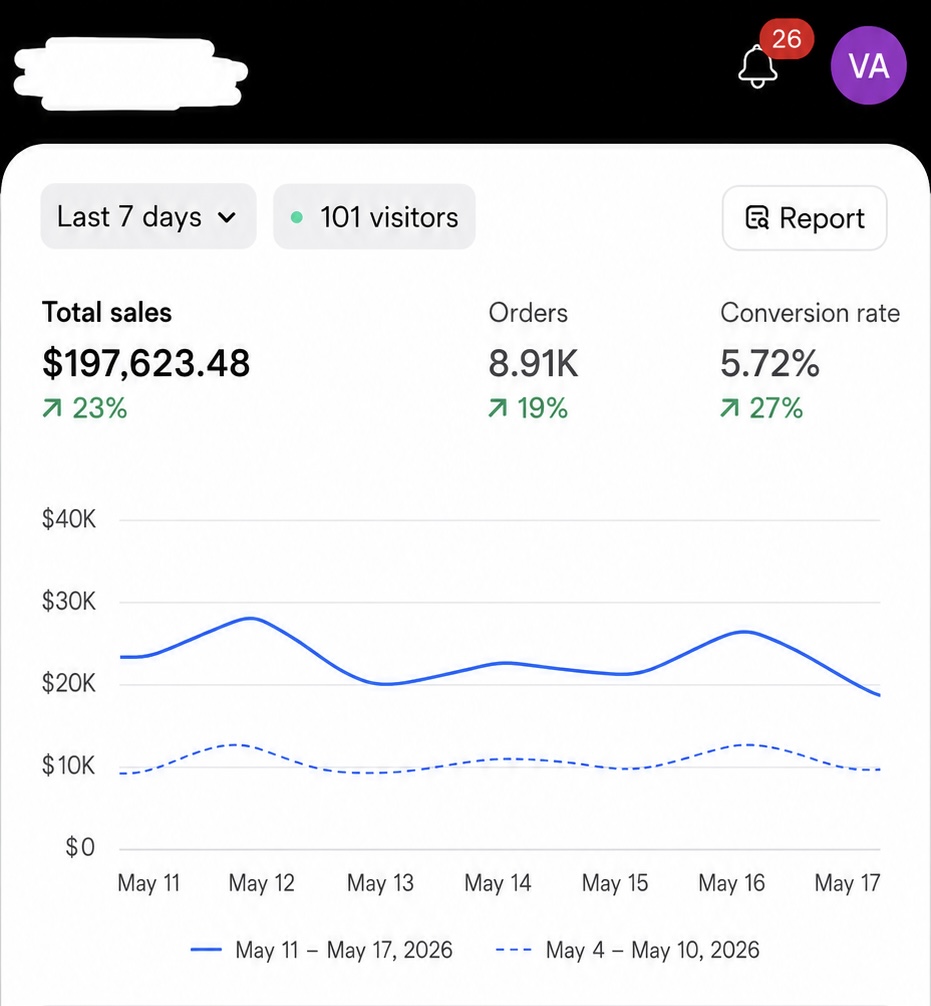Click the May 16 peak on solid line
Viewport: 931px width, 1006px height.
744,632
